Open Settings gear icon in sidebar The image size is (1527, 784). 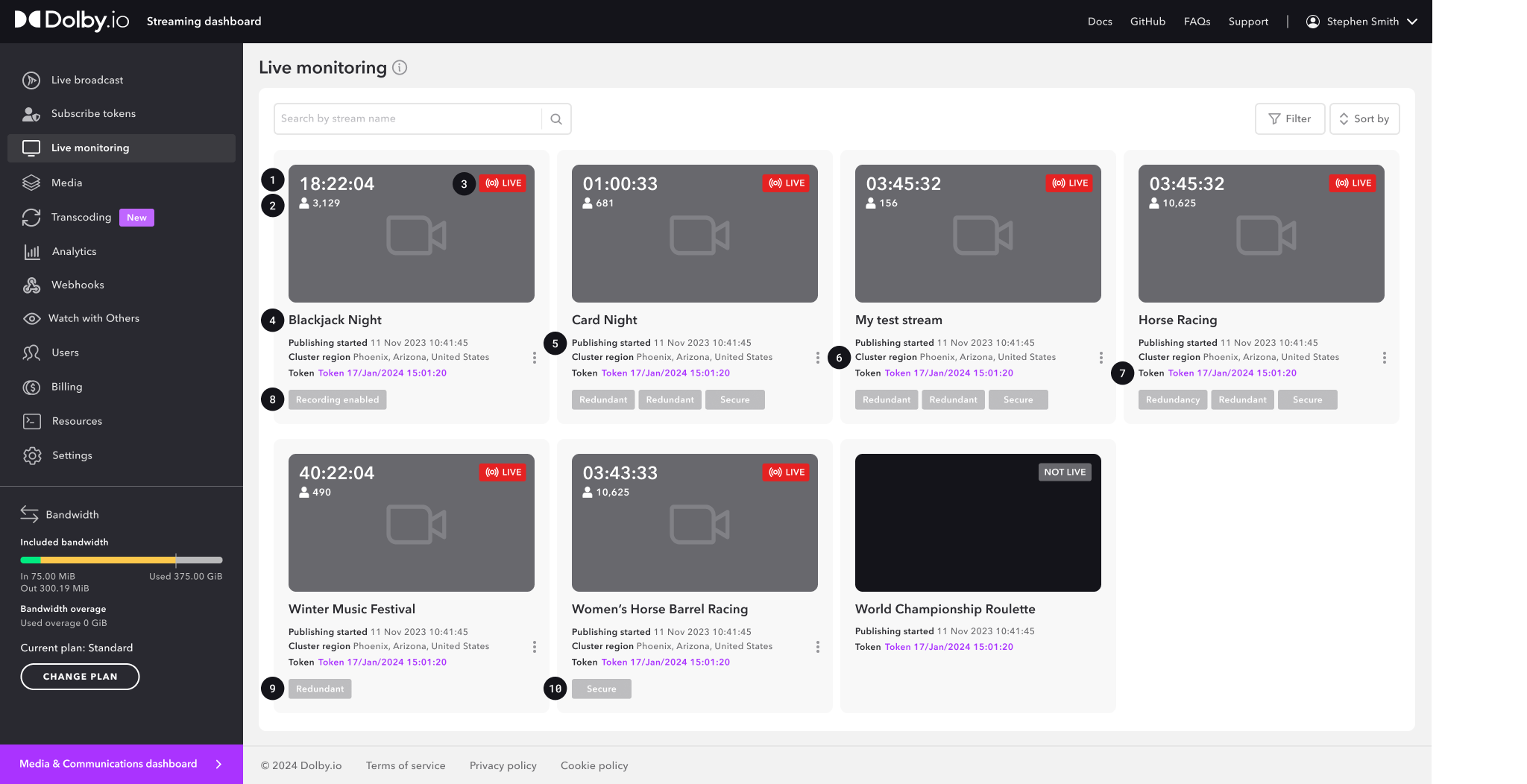click(31, 455)
